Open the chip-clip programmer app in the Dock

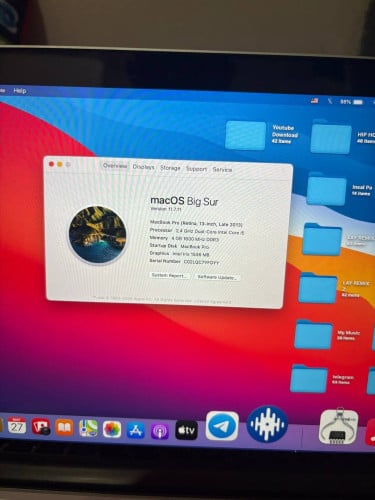pos(339,427)
